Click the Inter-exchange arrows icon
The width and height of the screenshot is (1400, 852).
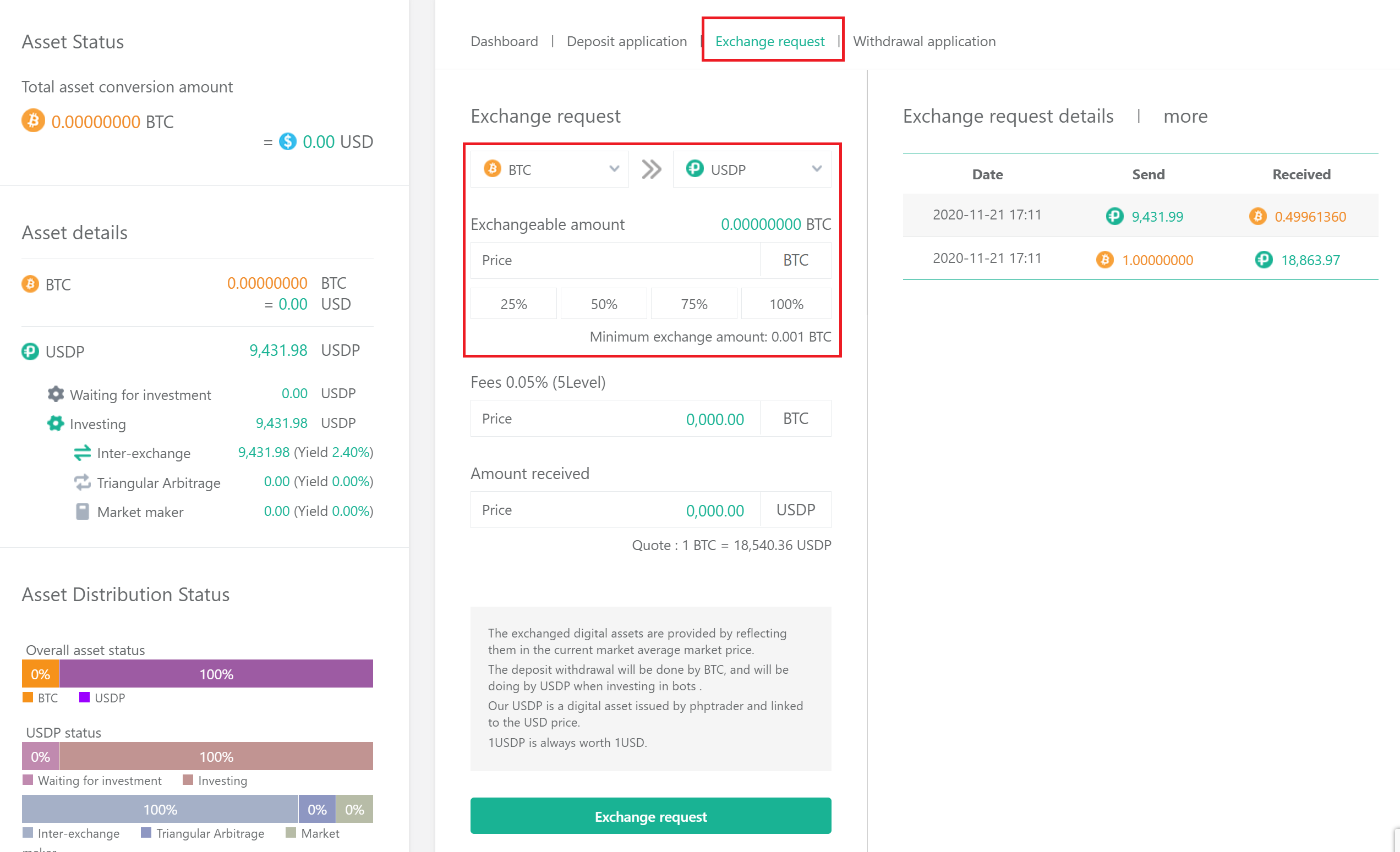pyautogui.click(x=83, y=453)
